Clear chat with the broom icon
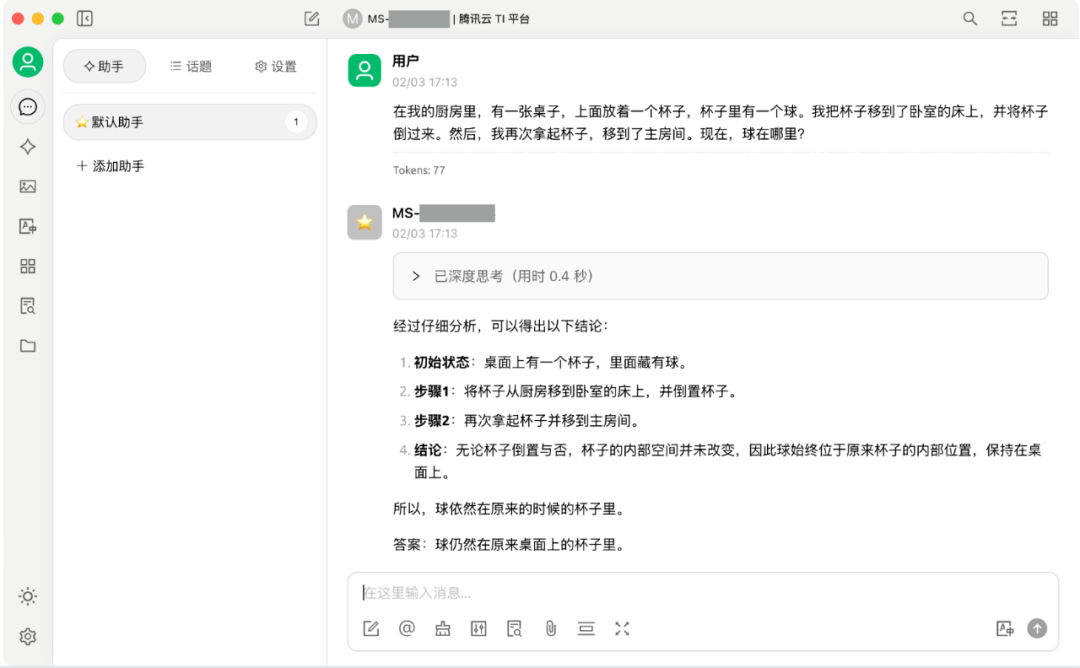This screenshot has height=668, width=1080. pos(443,628)
